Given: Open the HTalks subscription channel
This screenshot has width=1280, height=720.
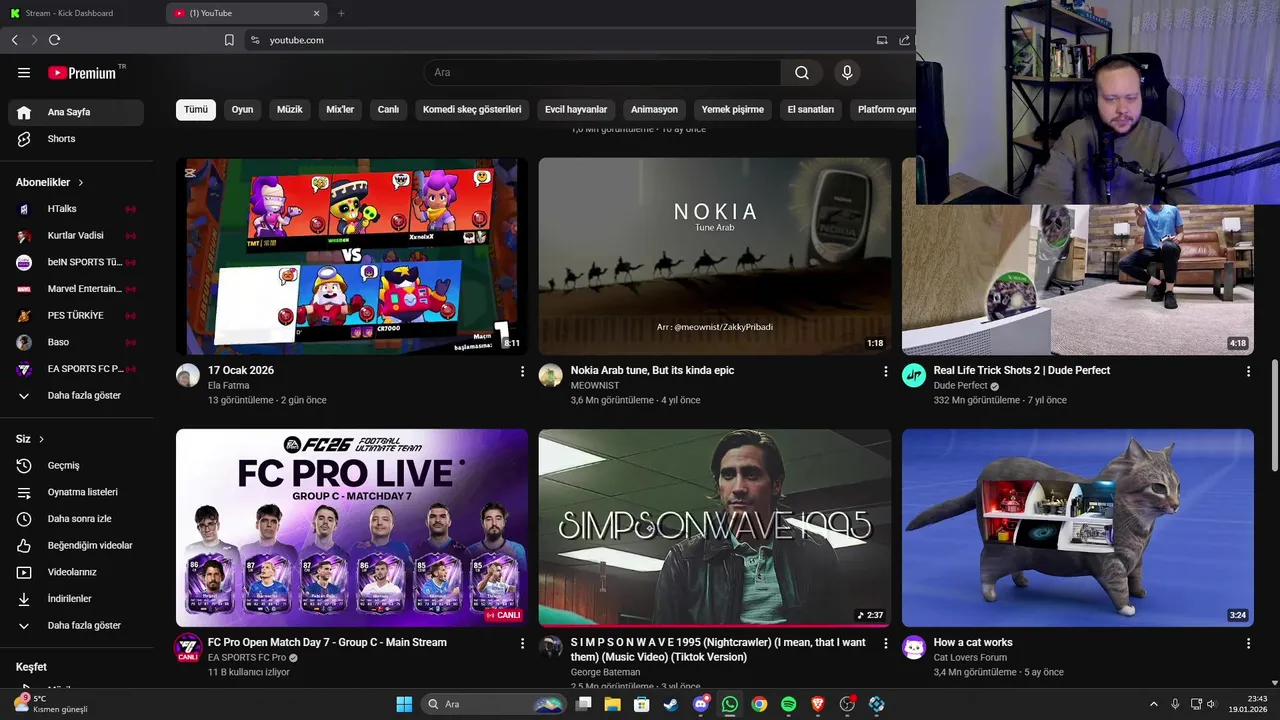Looking at the screenshot, I should [76, 209].
